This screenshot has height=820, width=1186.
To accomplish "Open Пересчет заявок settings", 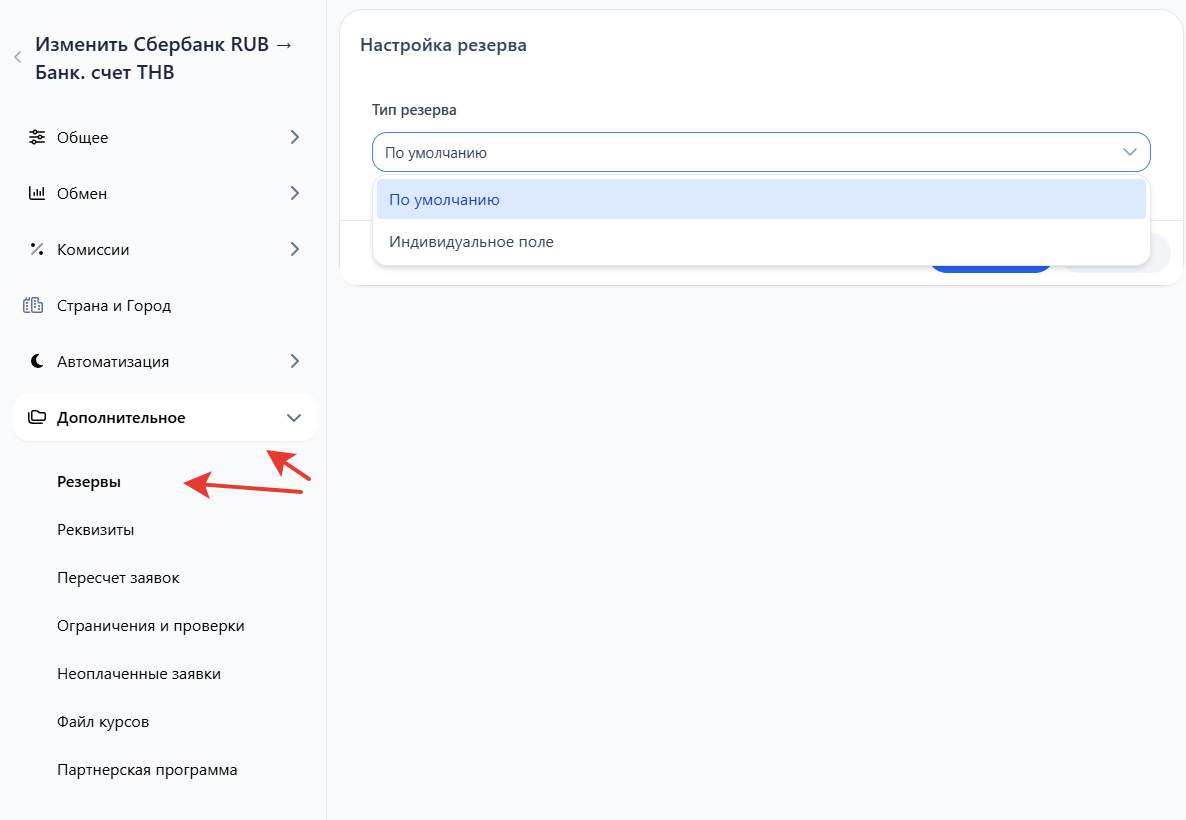I will (118, 577).
